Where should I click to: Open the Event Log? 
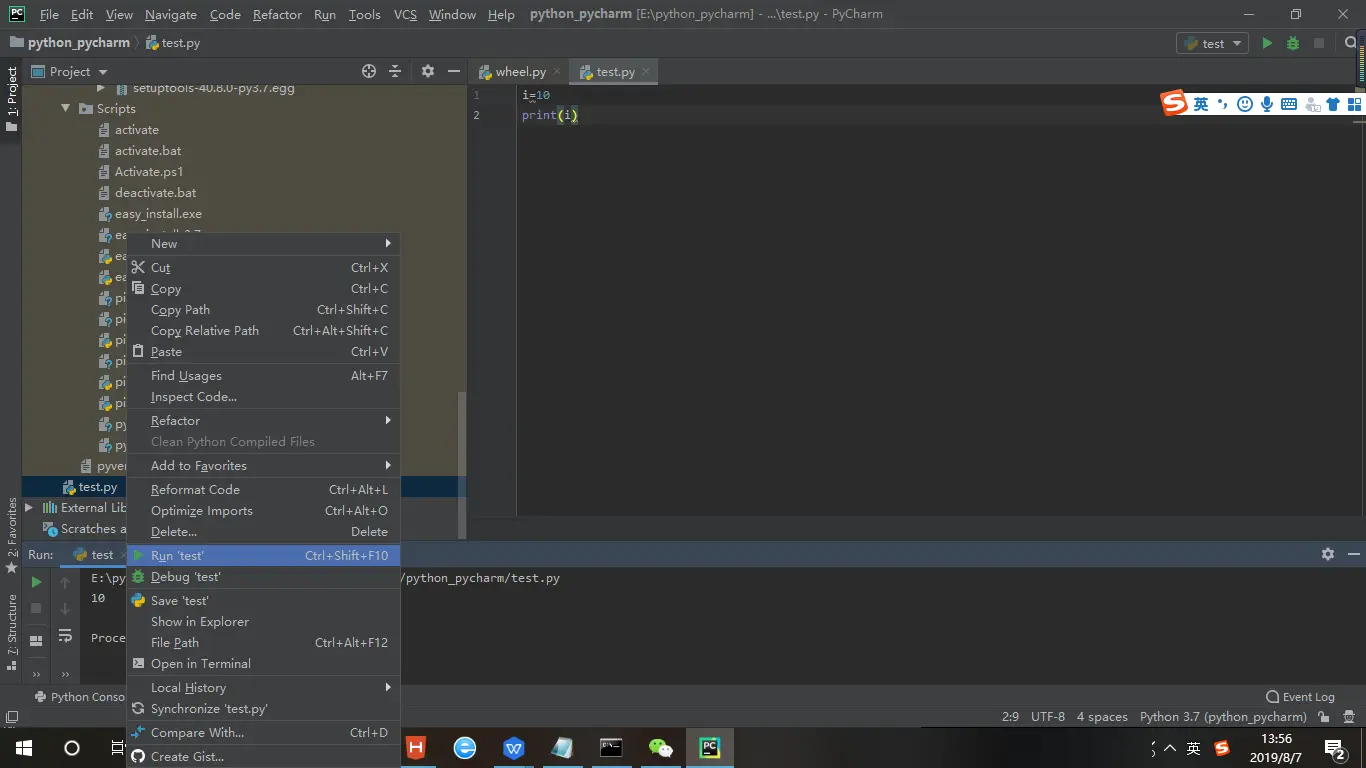pyautogui.click(x=1300, y=697)
